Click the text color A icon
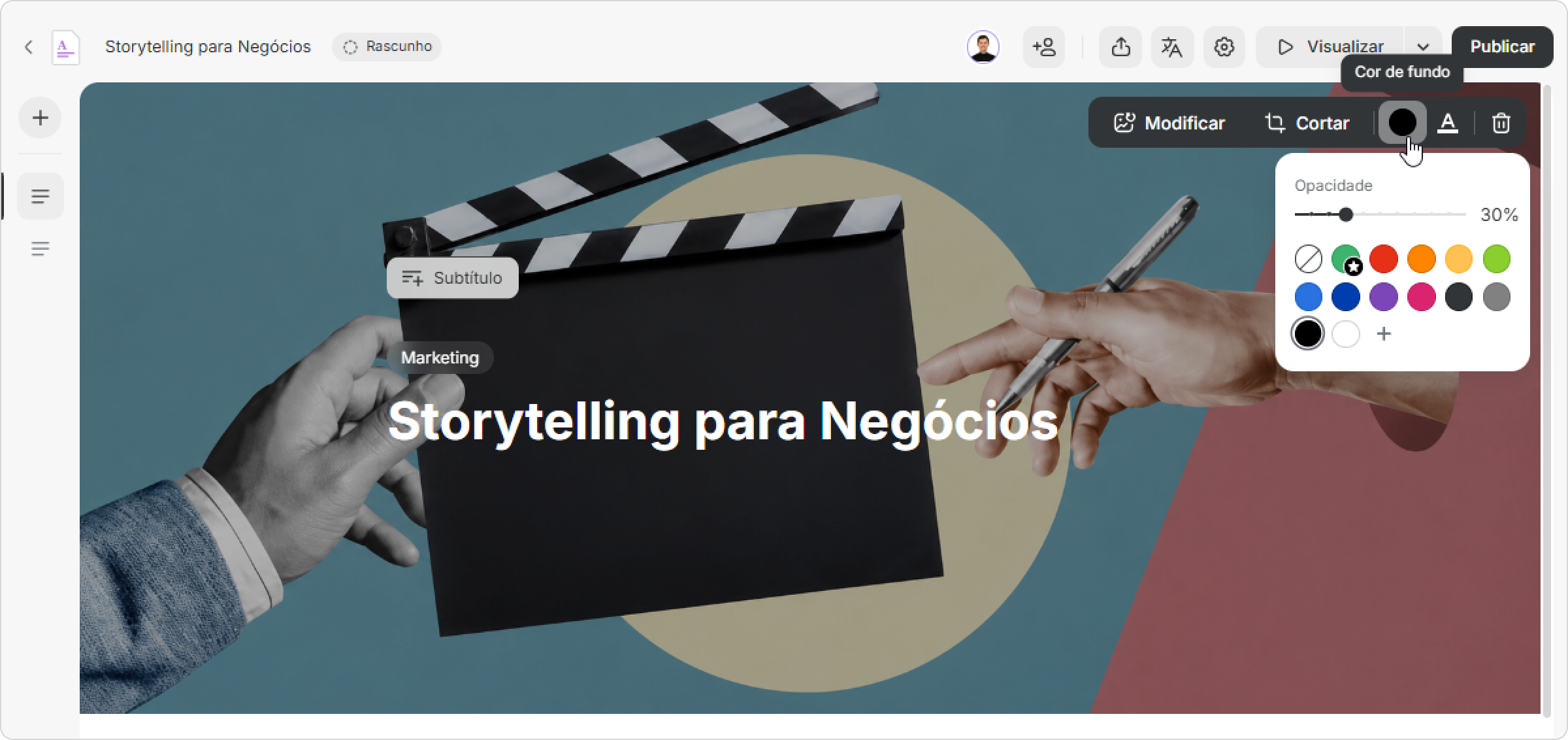This screenshot has width=1568, height=740. point(1448,123)
